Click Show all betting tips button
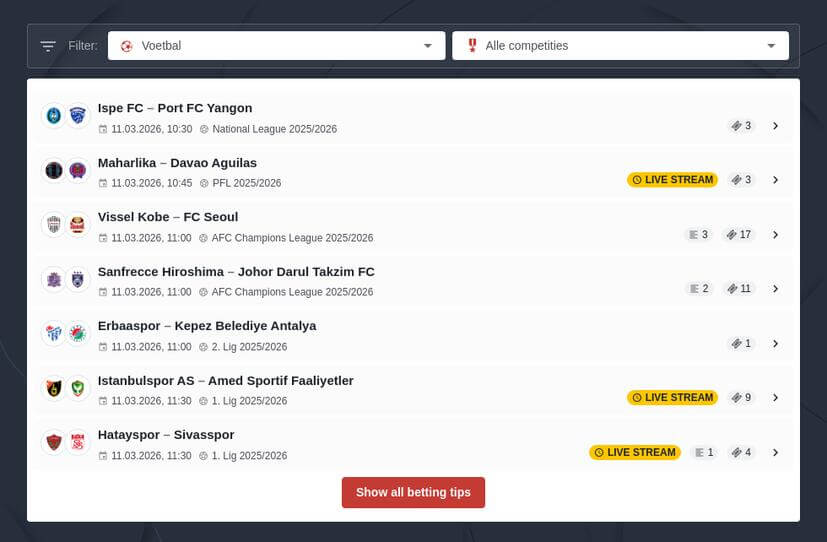This screenshot has height=542, width=827. [x=413, y=492]
